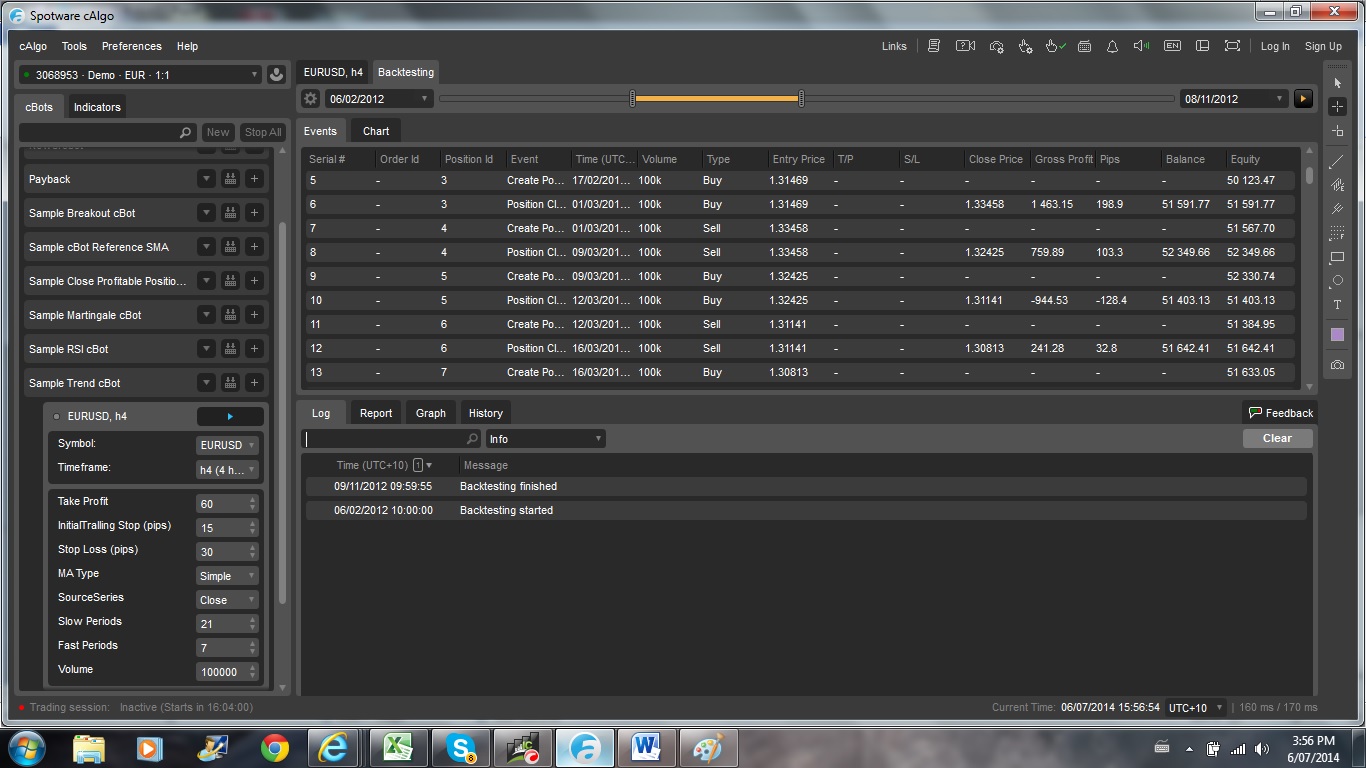Open the UTC+10 timezone dropdown in status bar

(1195, 708)
